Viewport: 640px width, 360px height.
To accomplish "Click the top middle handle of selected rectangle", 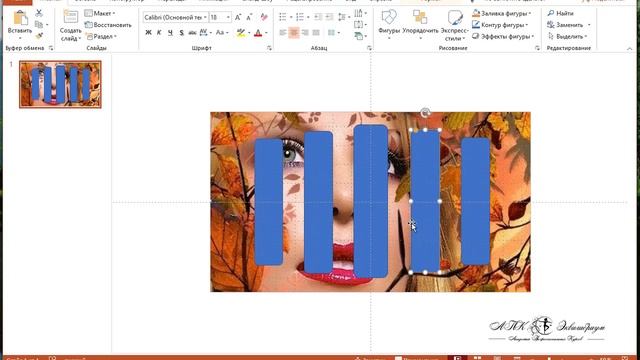I will pos(425,130).
